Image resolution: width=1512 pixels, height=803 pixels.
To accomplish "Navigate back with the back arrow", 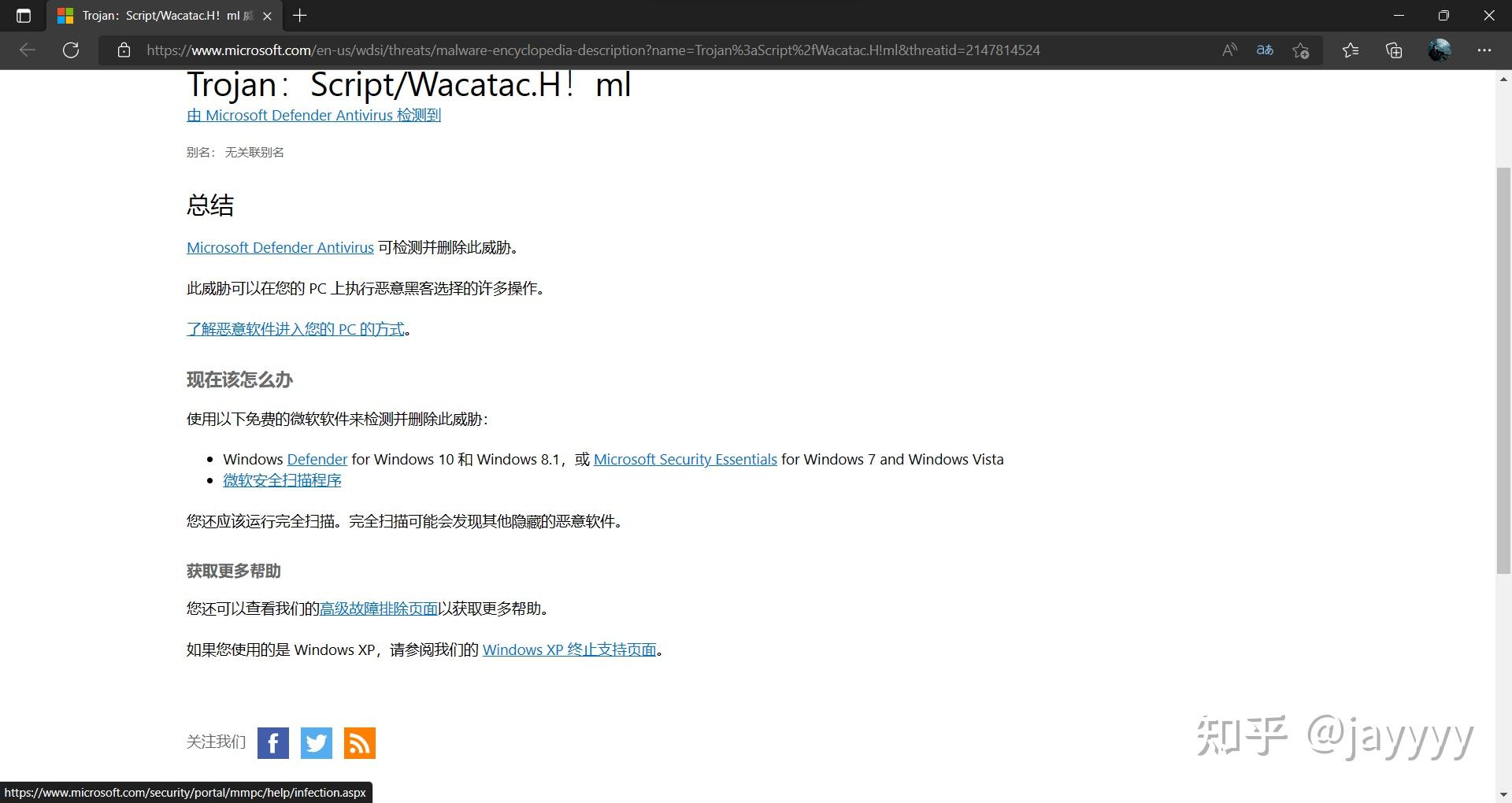I will [28, 50].
